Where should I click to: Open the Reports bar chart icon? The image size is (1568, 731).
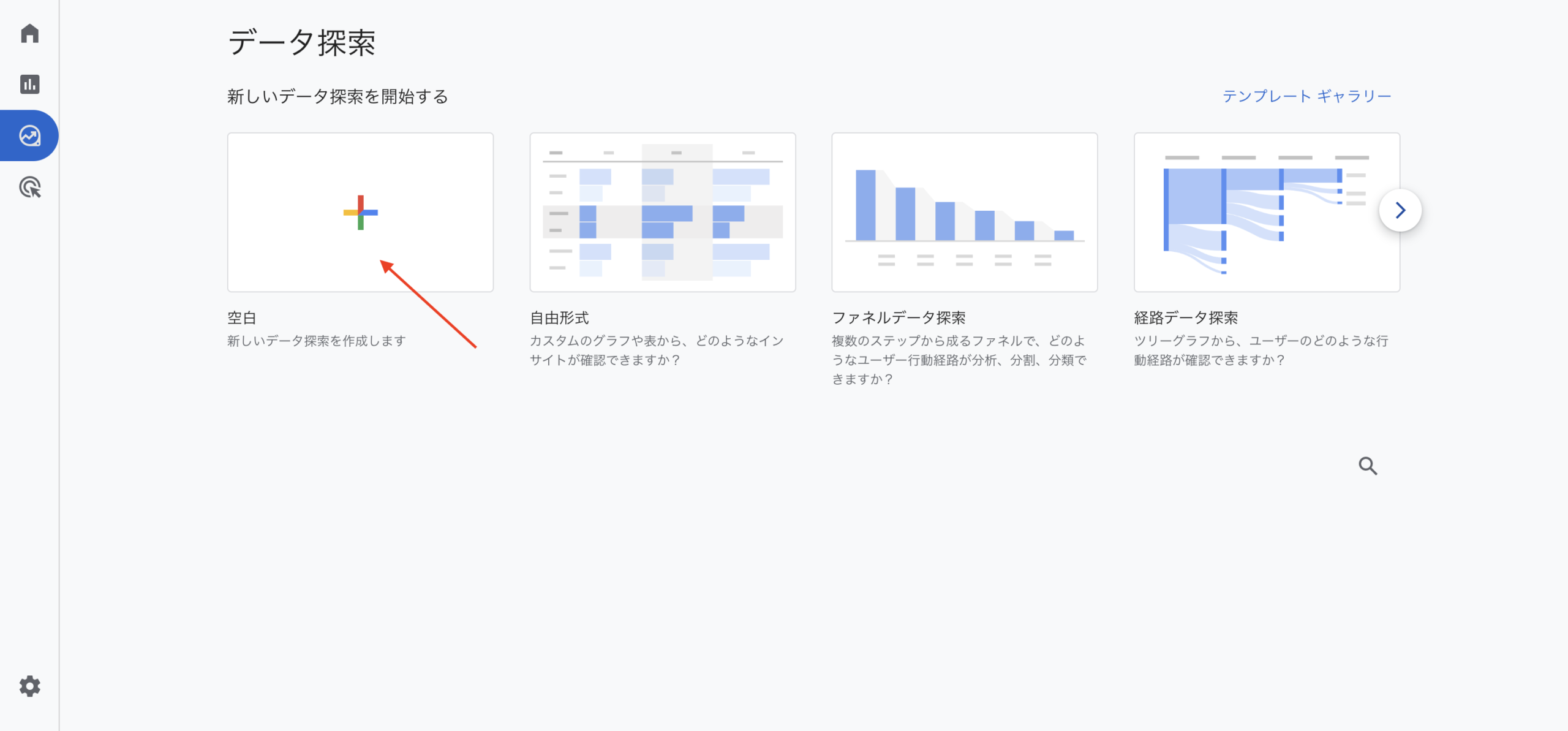tap(29, 84)
